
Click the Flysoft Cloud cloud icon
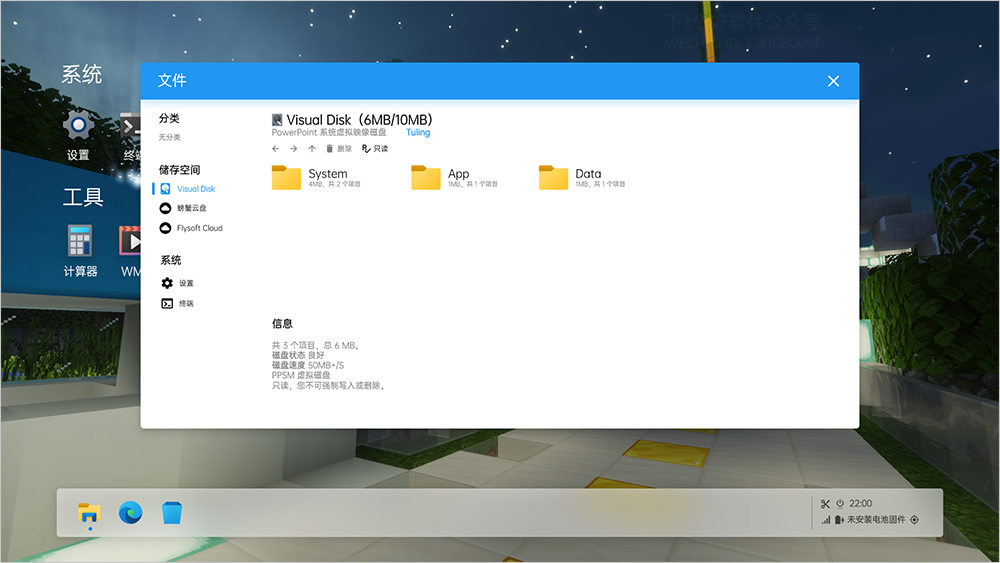(165, 228)
